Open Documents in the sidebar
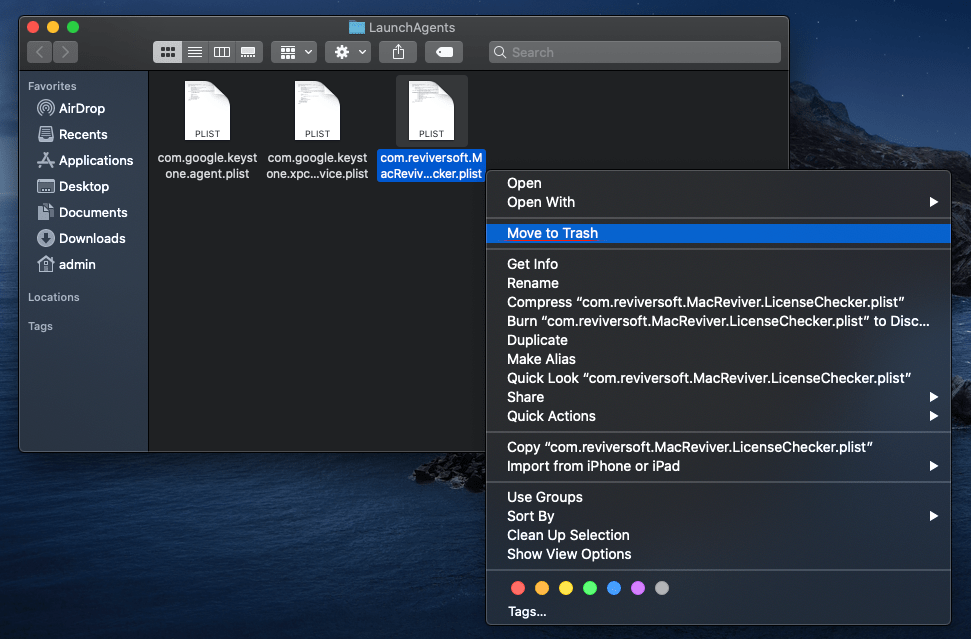This screenshot has height=639, width=971. 82,212
